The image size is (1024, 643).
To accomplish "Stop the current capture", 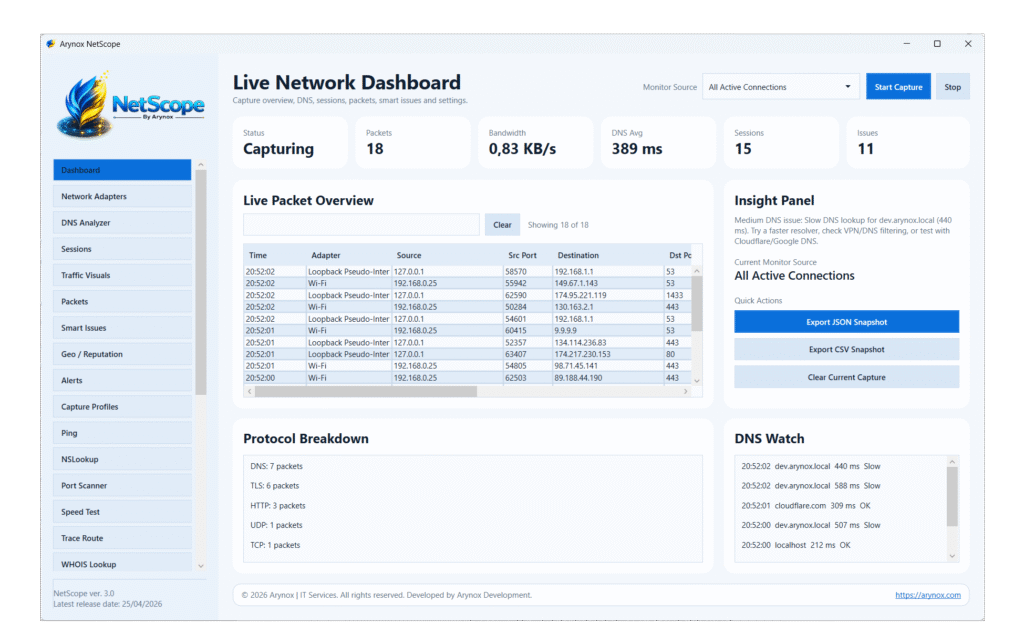I will click(952, 87).
